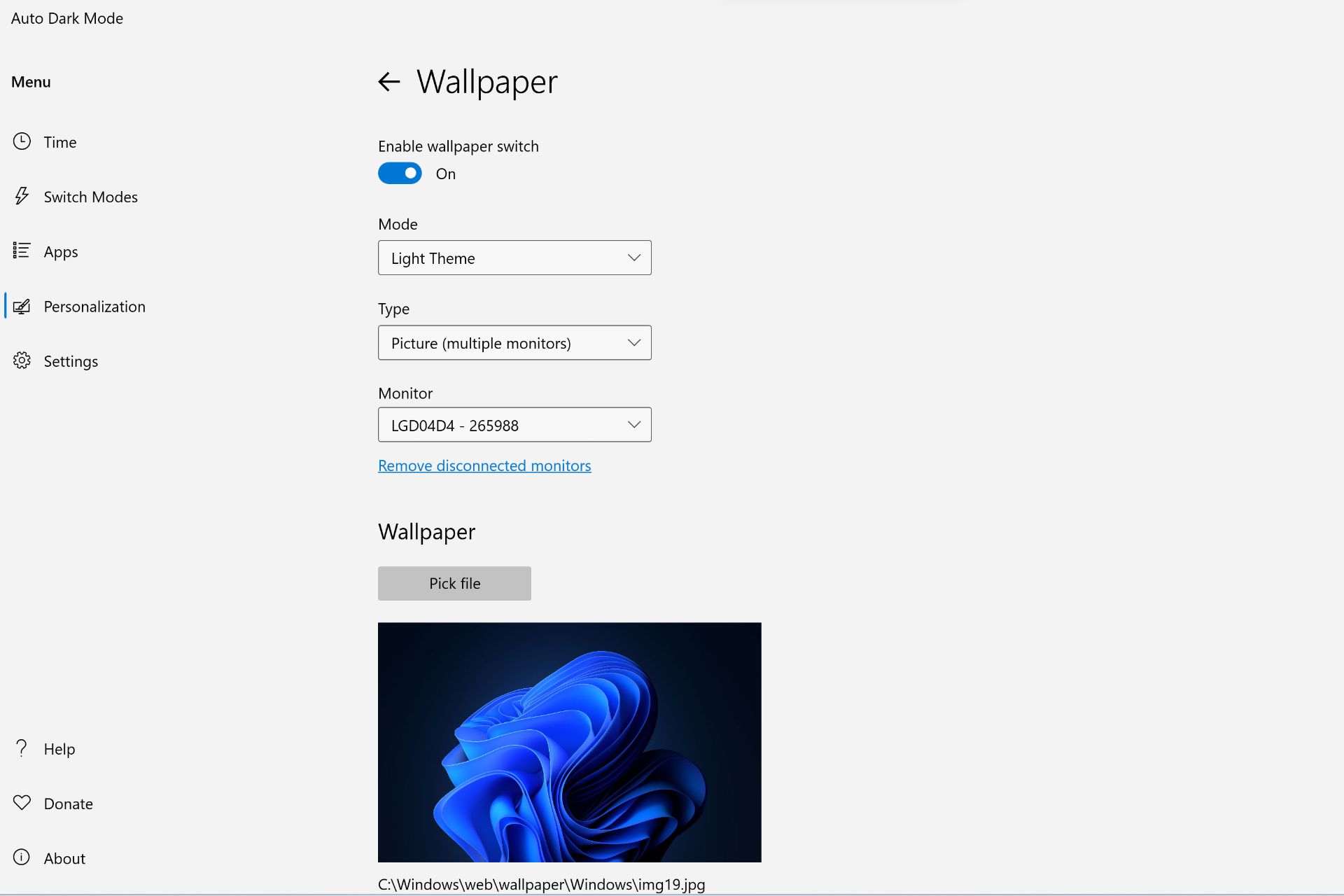Click the back arrow beside Wallpaper
The image size is (1344, 896).
point(389,82)
